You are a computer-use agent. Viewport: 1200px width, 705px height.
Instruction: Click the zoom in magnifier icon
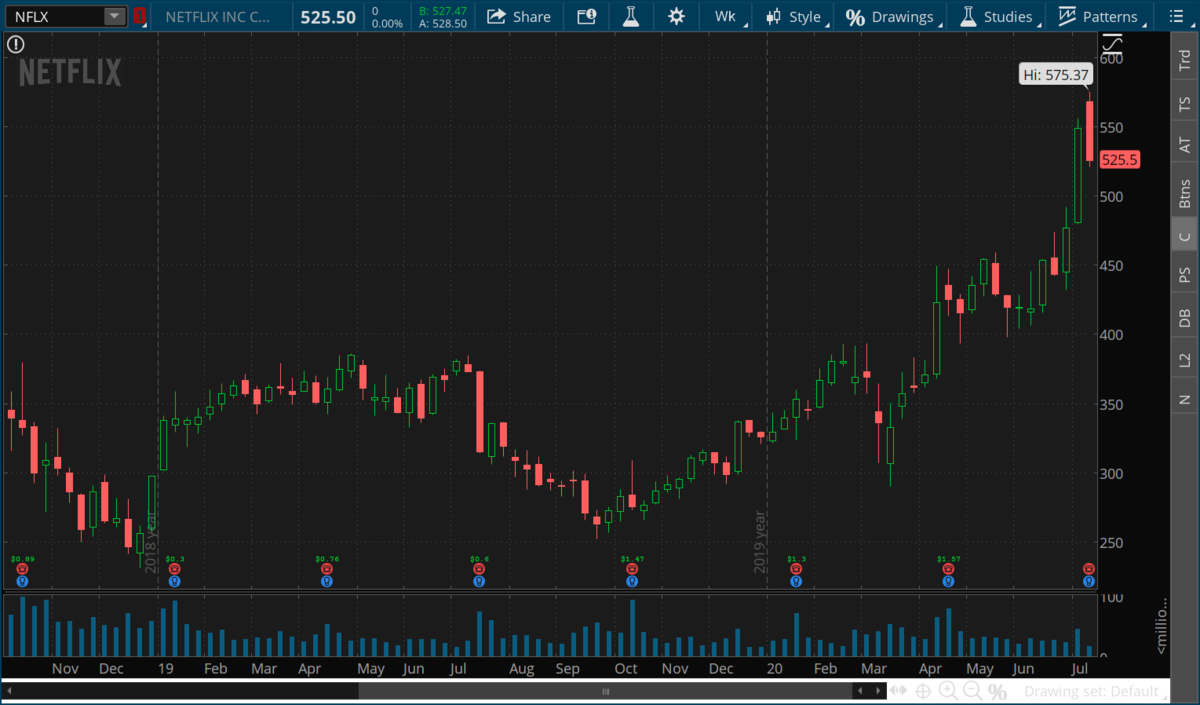(x=948, y=691)
